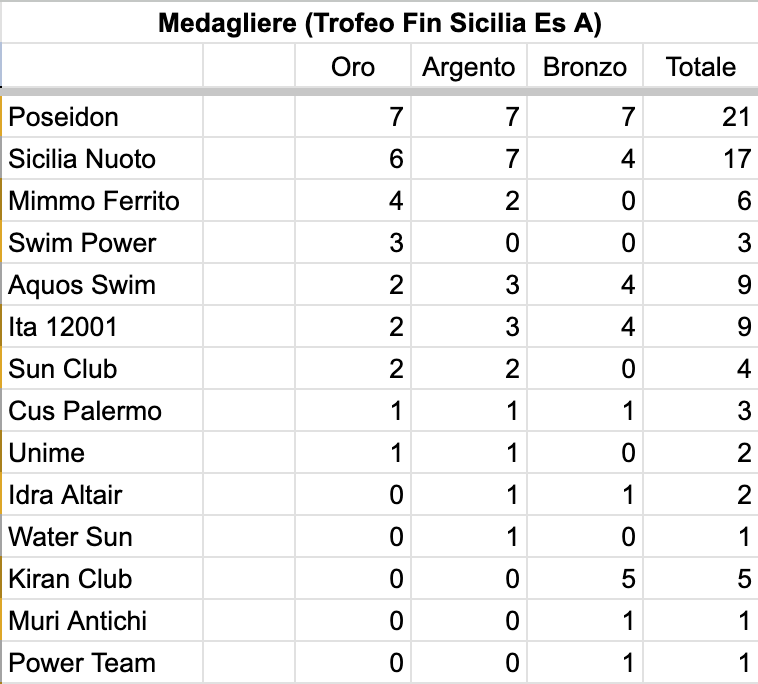Click Poseidon's total value 21
This screenshot has height=684, width=758.
click(x=701, y=116)
